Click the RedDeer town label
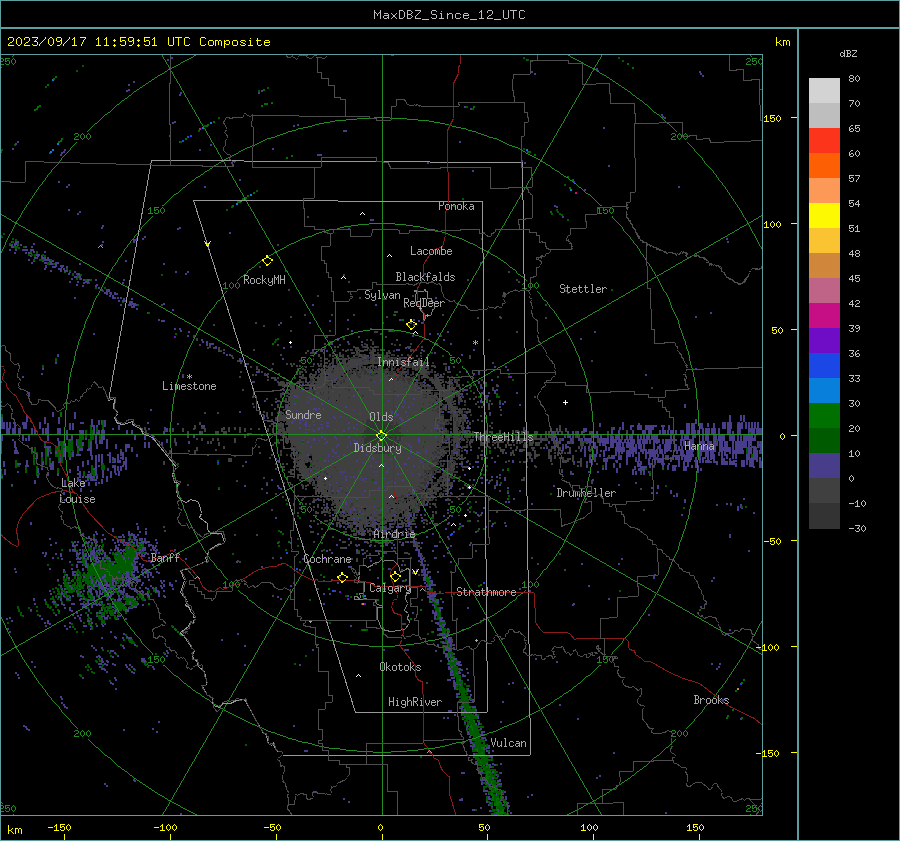 click(x=424, y=303)
